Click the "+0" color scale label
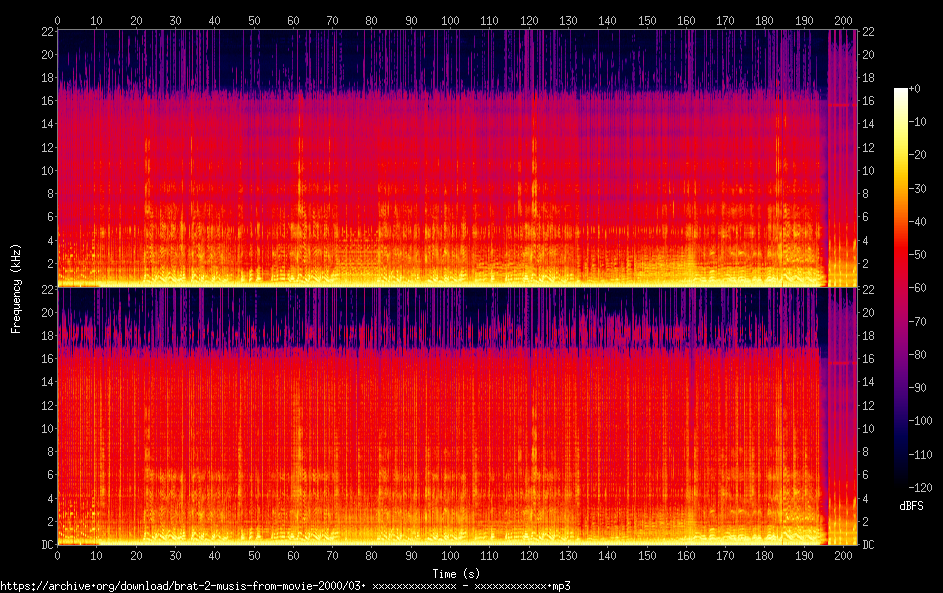This screenshot has width=943, height=593. [915, 88]
